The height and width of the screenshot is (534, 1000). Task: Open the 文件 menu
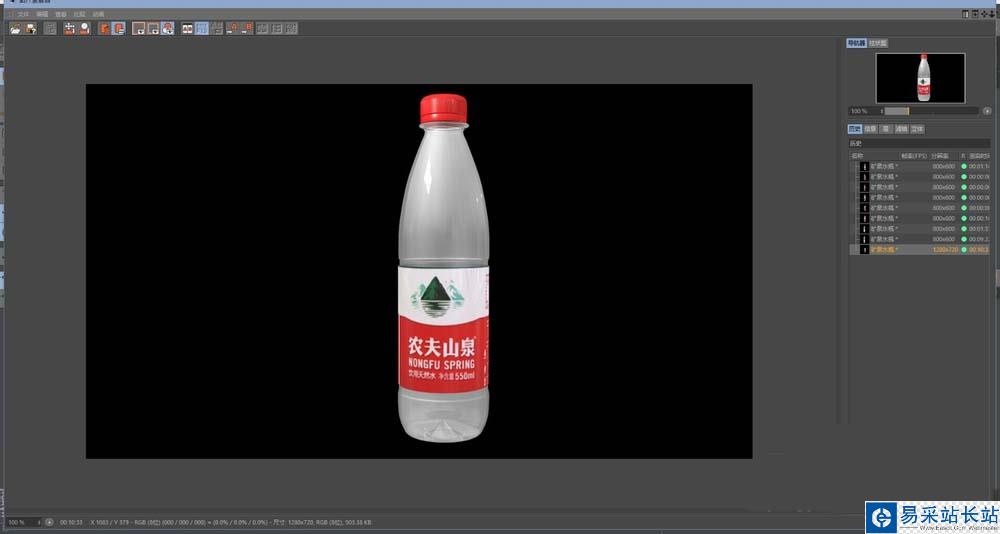click(24, 14)
